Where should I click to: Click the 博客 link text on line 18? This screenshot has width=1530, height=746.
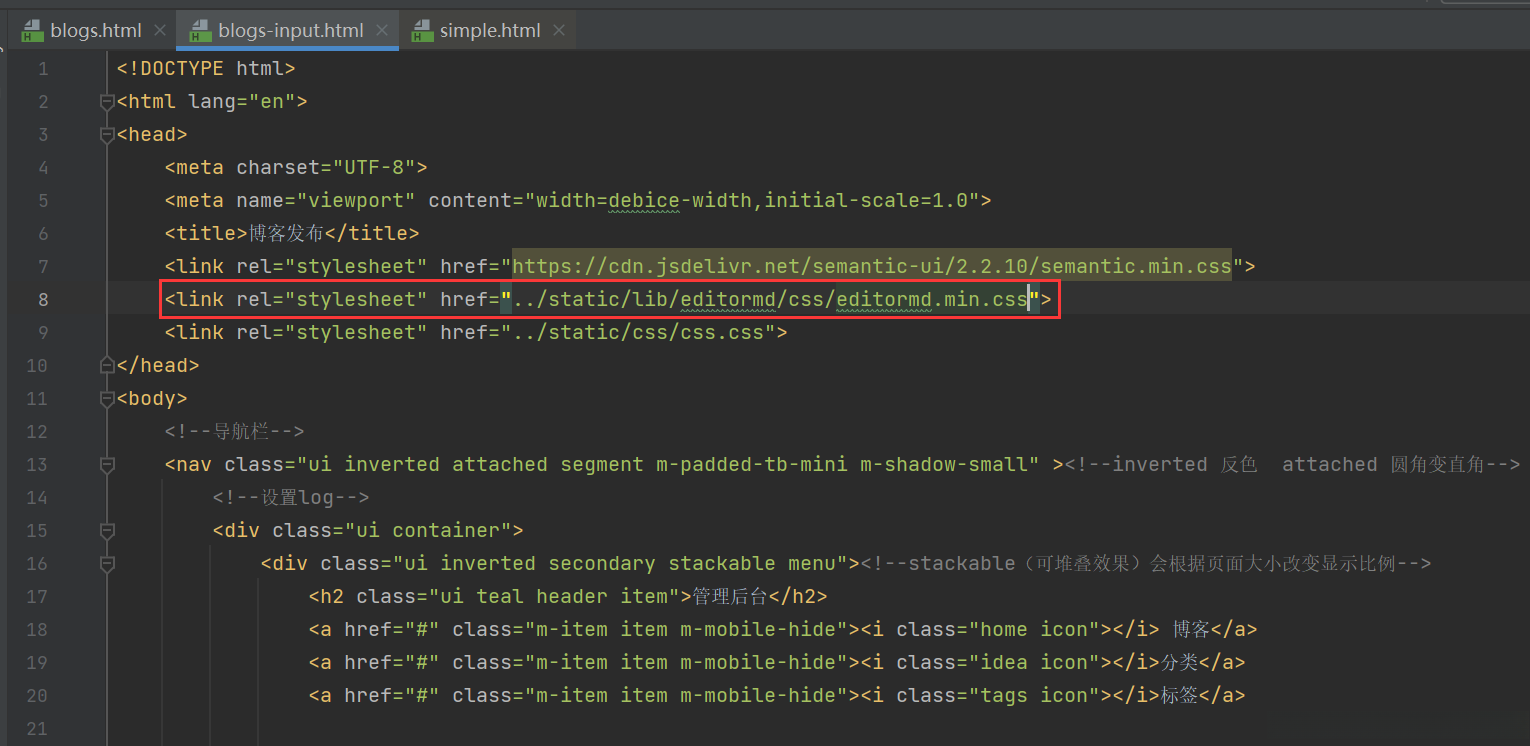[x=1191, y=630]
